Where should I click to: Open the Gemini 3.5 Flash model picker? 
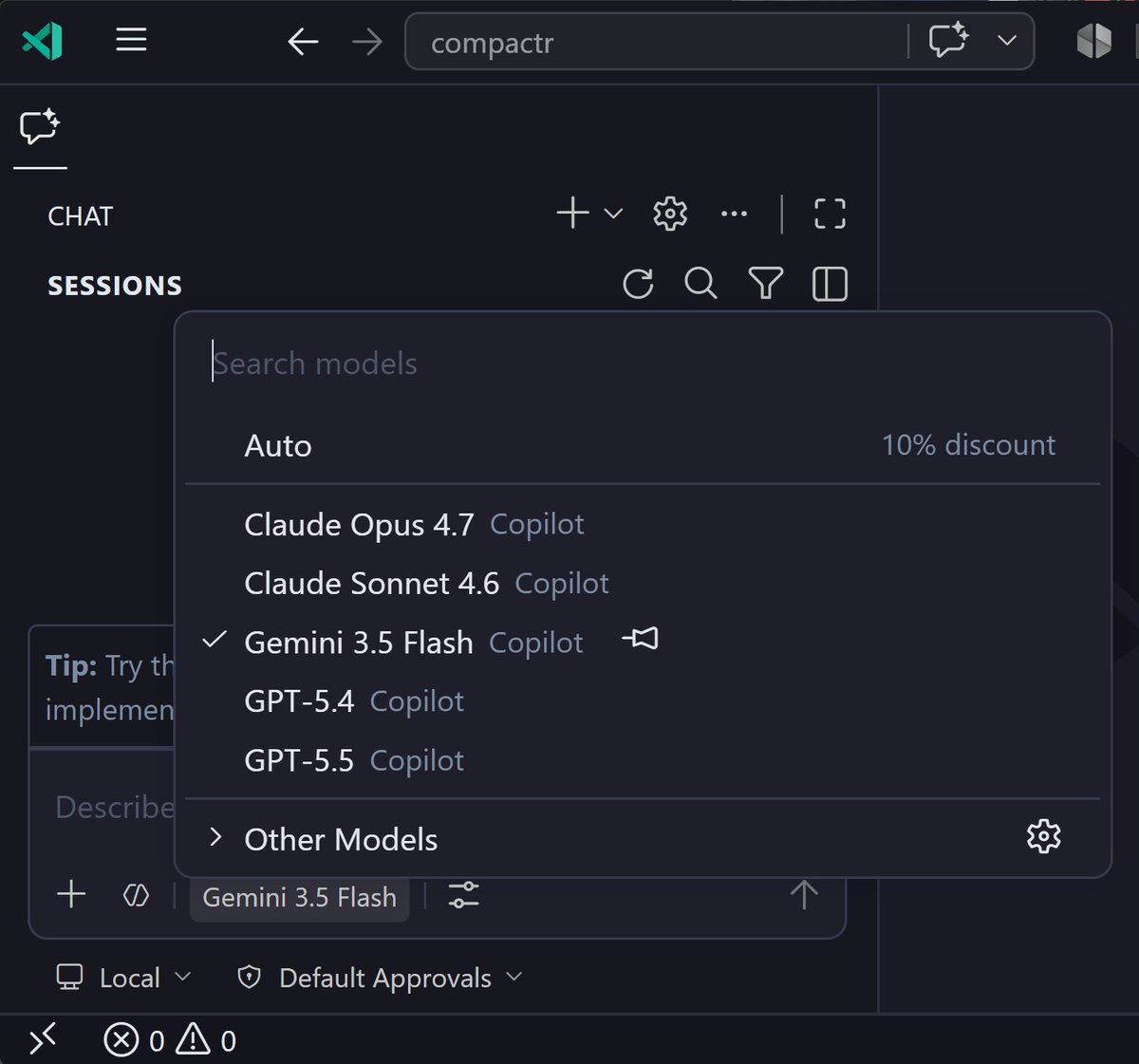(300, 897)
